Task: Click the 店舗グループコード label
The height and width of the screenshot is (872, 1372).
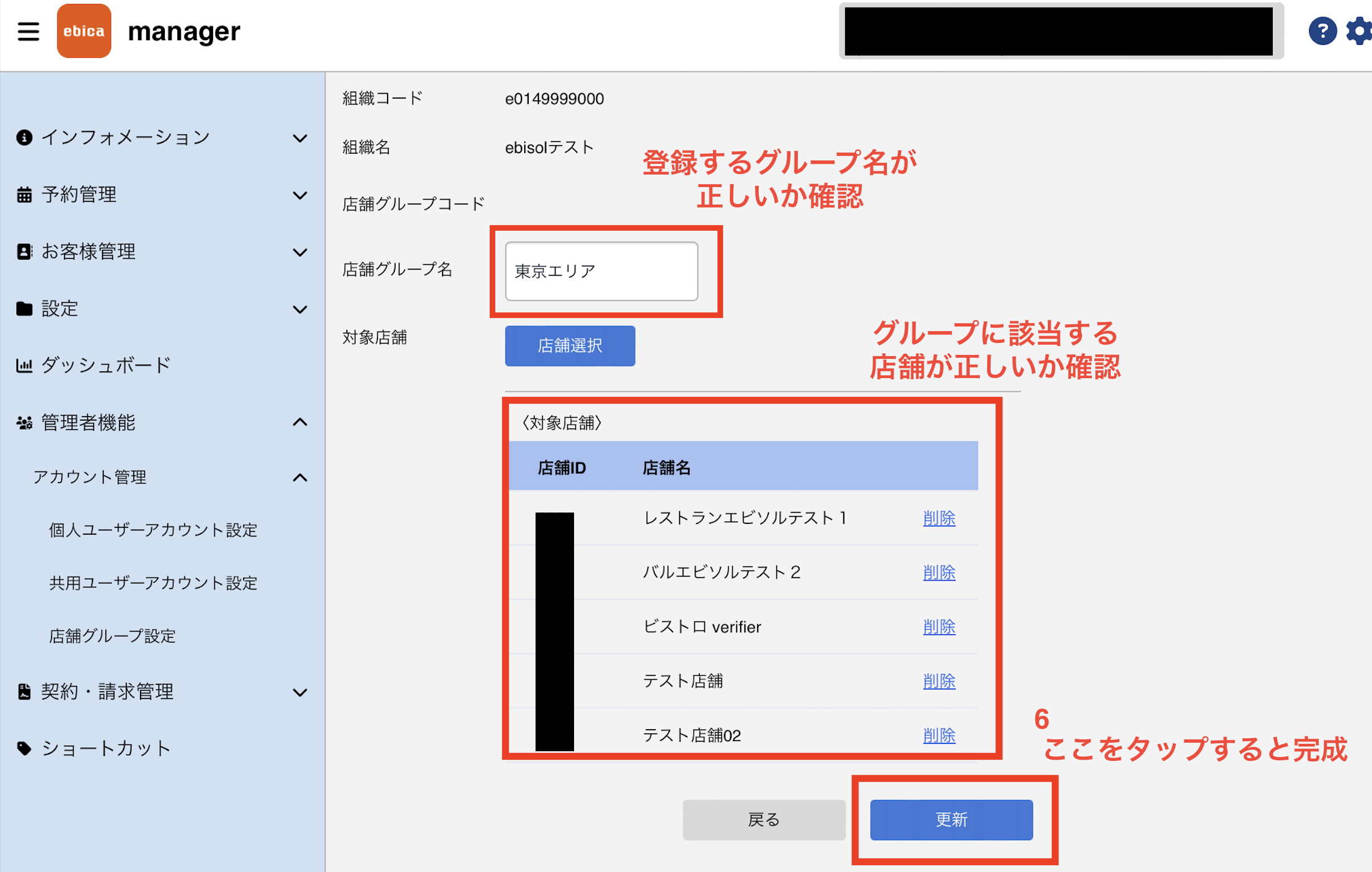Action: 413,204
